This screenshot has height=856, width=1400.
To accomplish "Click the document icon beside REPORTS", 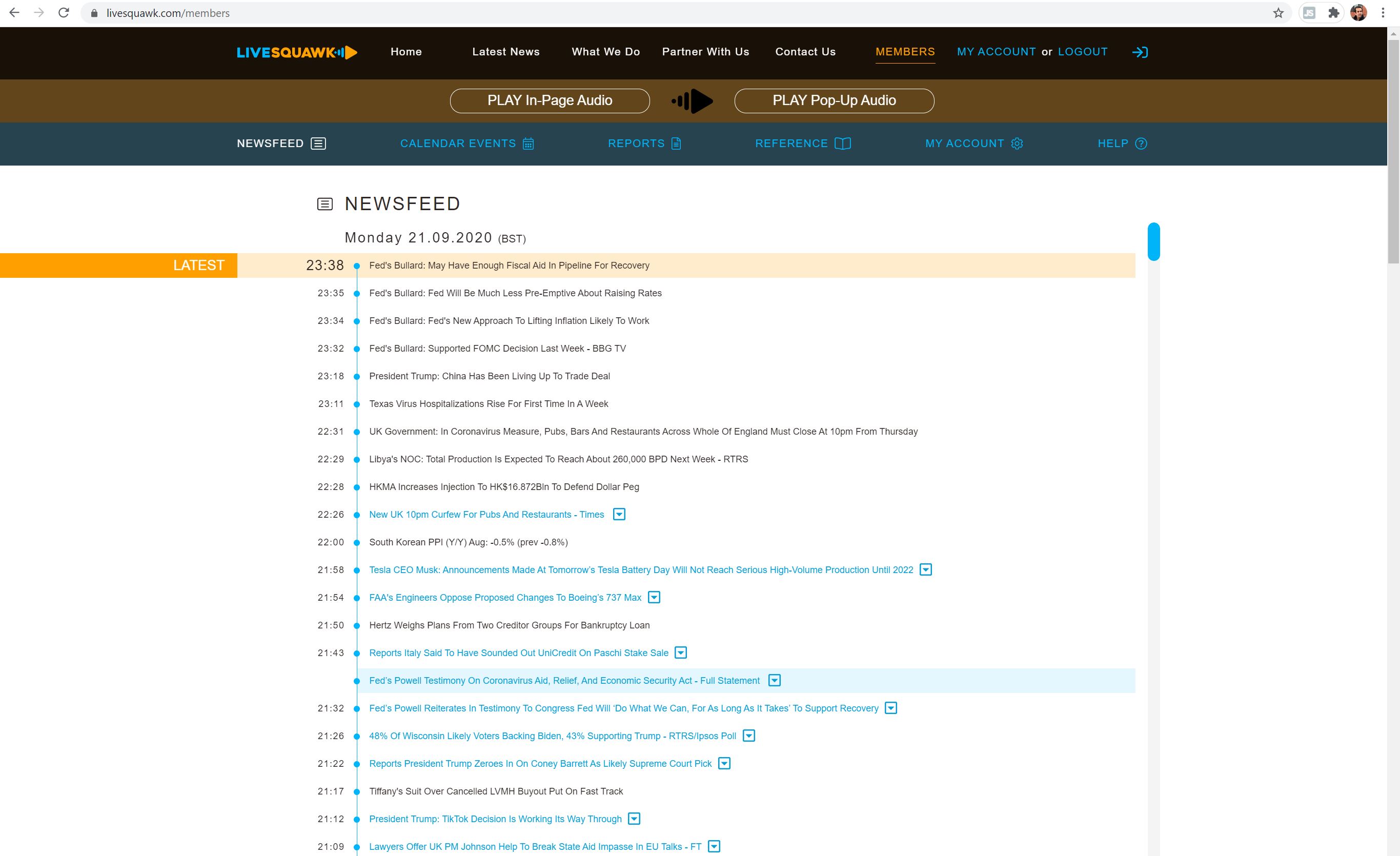I will point(676,144).
